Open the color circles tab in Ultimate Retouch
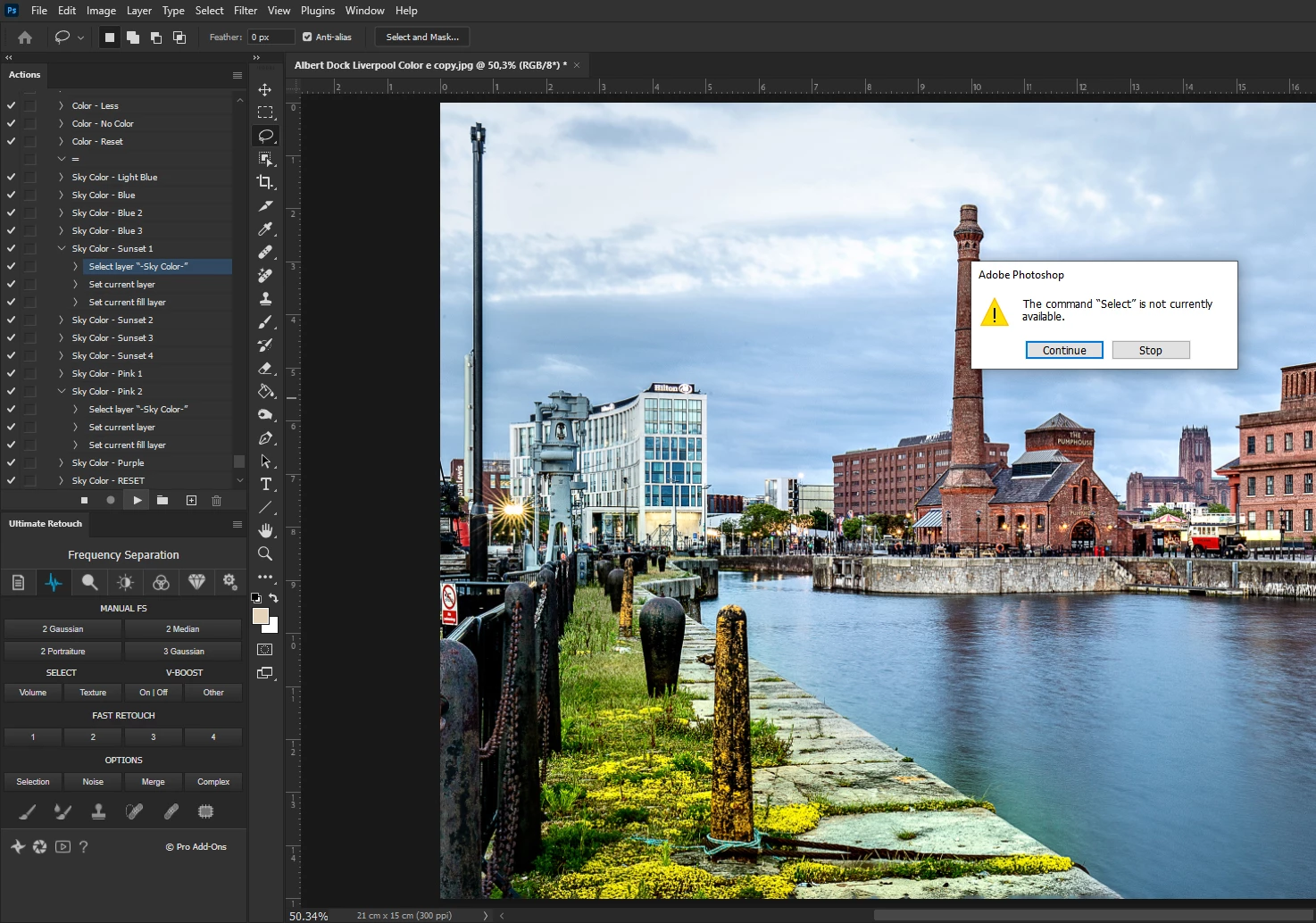This screenshot has width=1316, height=923. [161, 583]
